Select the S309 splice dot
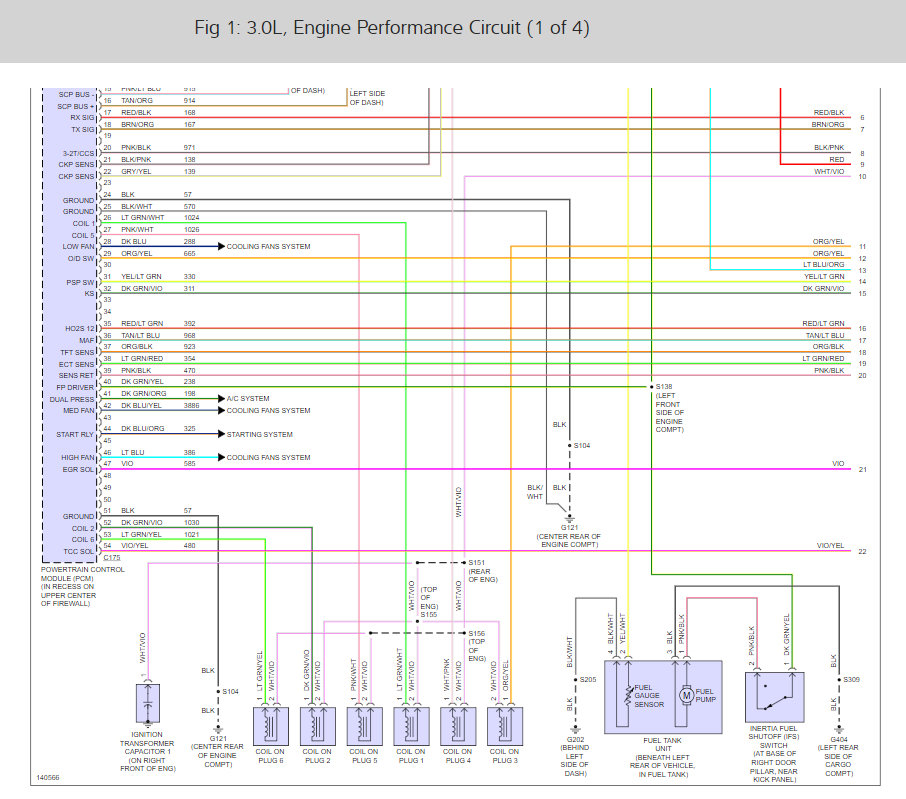Screen dimensions: 906x799 click(839, 679)
